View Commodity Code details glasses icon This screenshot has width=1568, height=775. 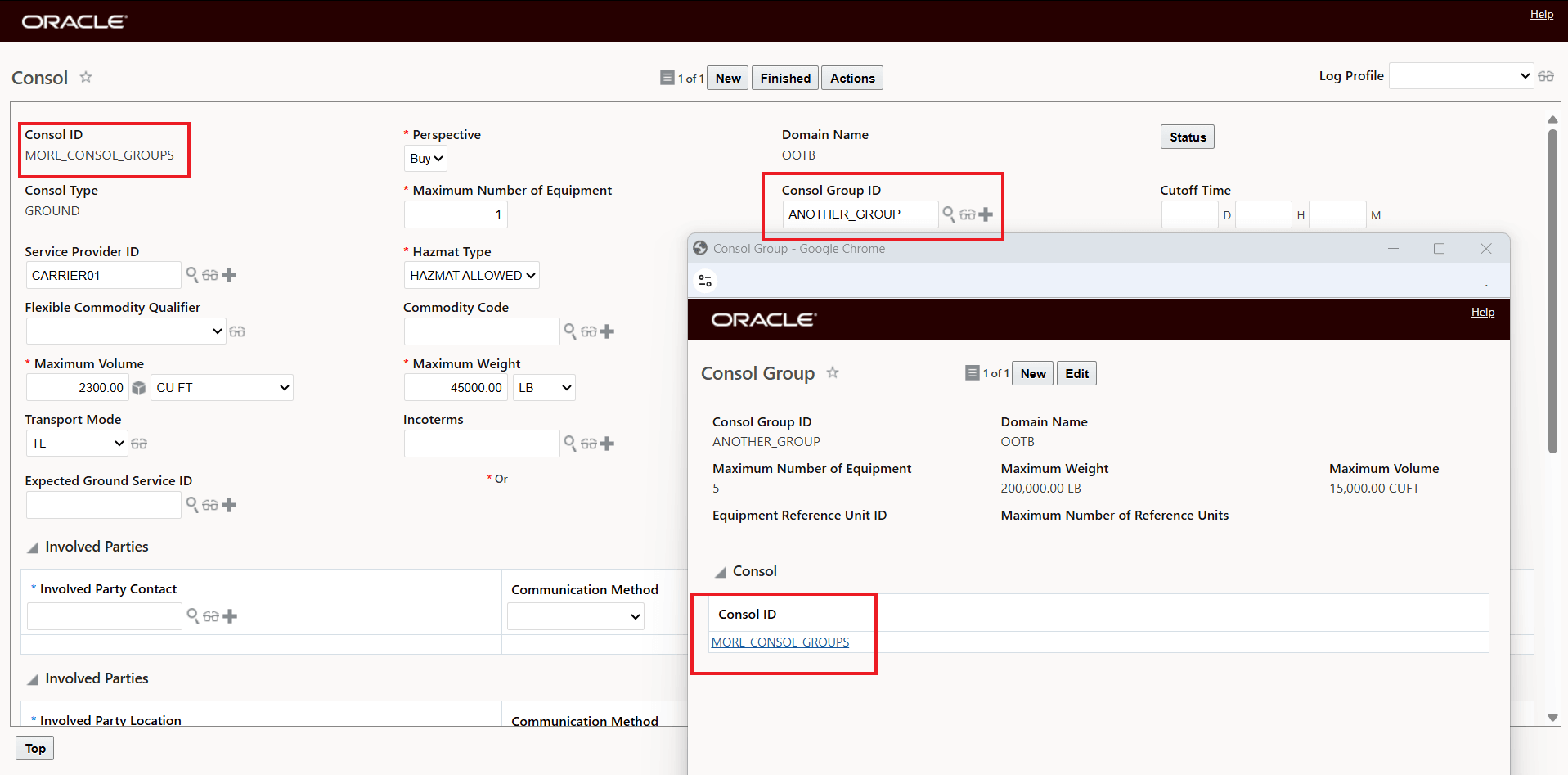pos(588,331)
